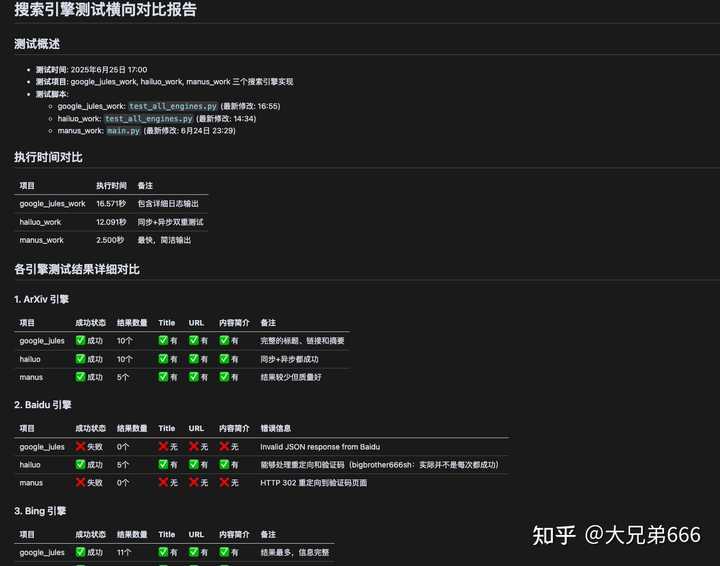Image resolution: width=720 pixels, height=566 pixels.
Task: Click the remark 最快，简洁输出
Action: point(164,240)
